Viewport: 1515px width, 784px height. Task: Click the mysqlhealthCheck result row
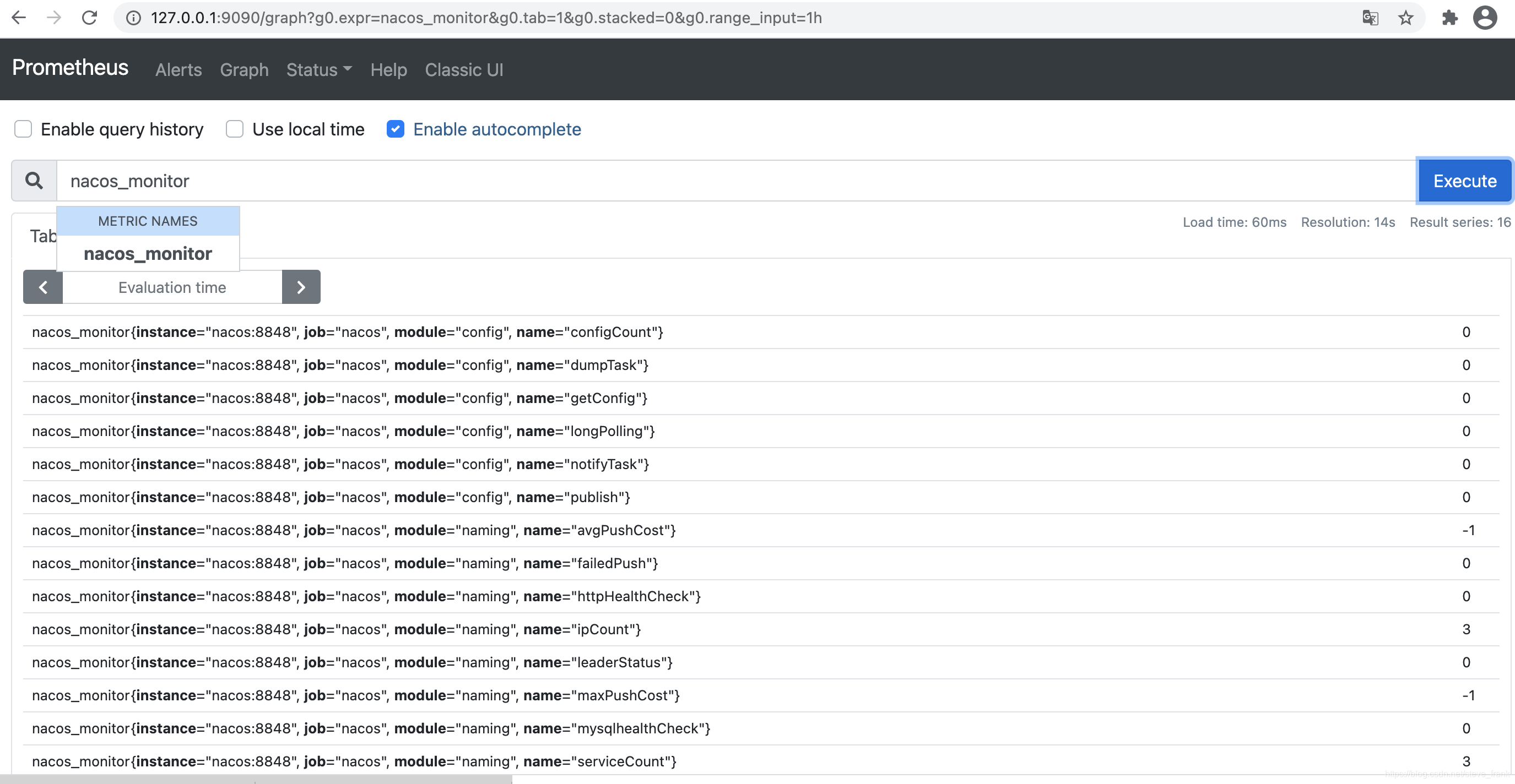[761, 728]
